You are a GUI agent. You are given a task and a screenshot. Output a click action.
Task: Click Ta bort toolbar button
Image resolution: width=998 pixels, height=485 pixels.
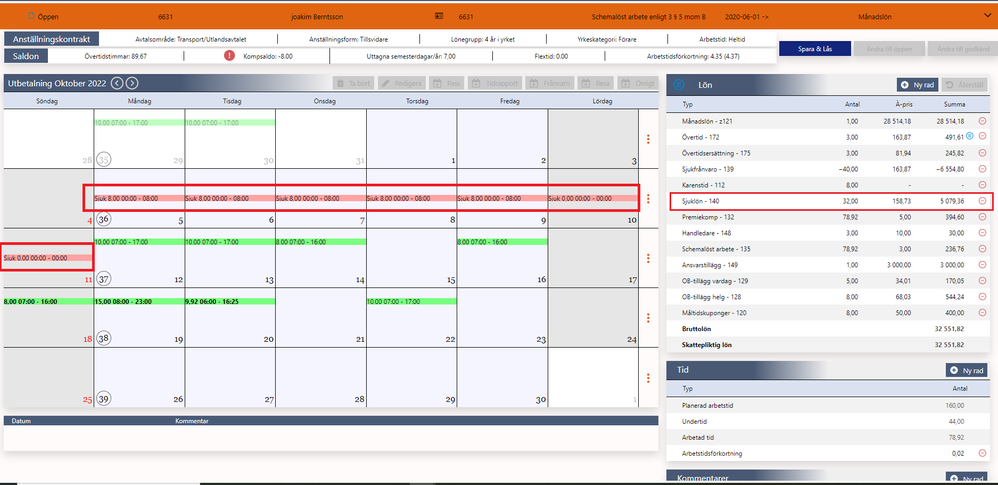point(354,83)
